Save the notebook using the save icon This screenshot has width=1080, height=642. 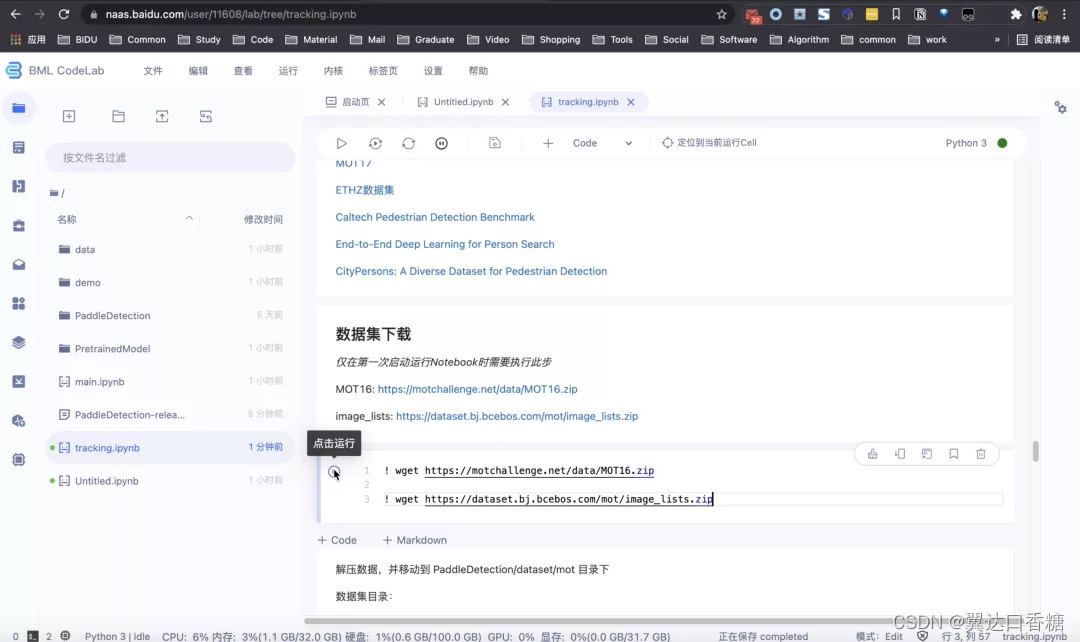pyautogui.click(x=495, y=143)
